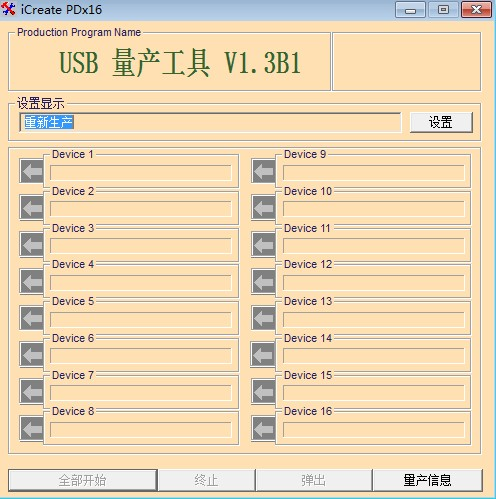Image resolution: width=496 pixels, height=499 pixels.
Task: Select the Device 13 status field
Action: 374,319
